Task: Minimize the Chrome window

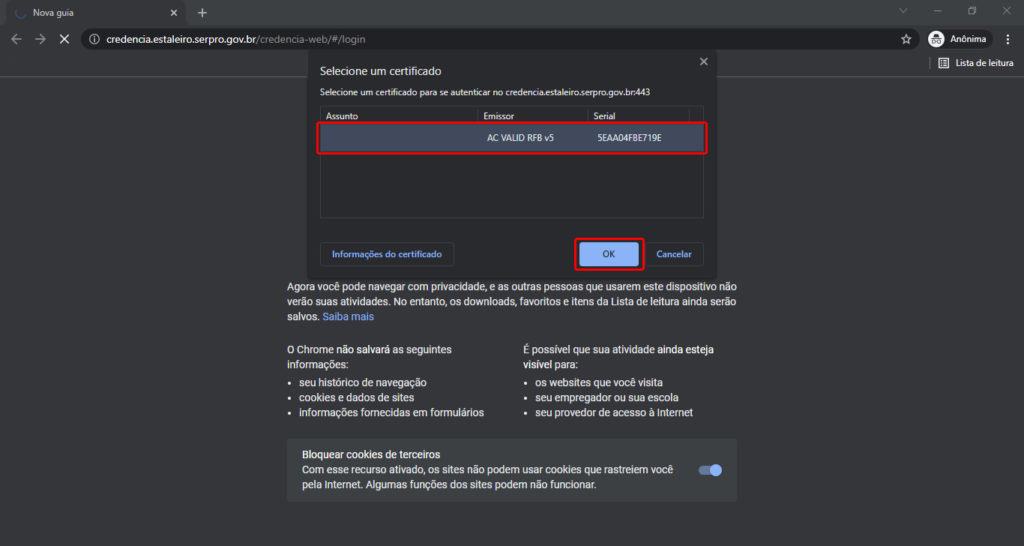Action: (x=938, y=11)
